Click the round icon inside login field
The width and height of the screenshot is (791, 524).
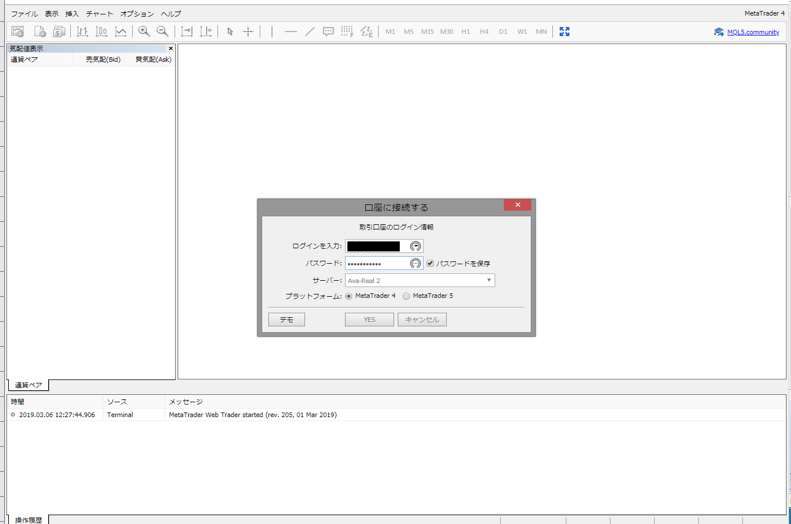click(415, 246)
